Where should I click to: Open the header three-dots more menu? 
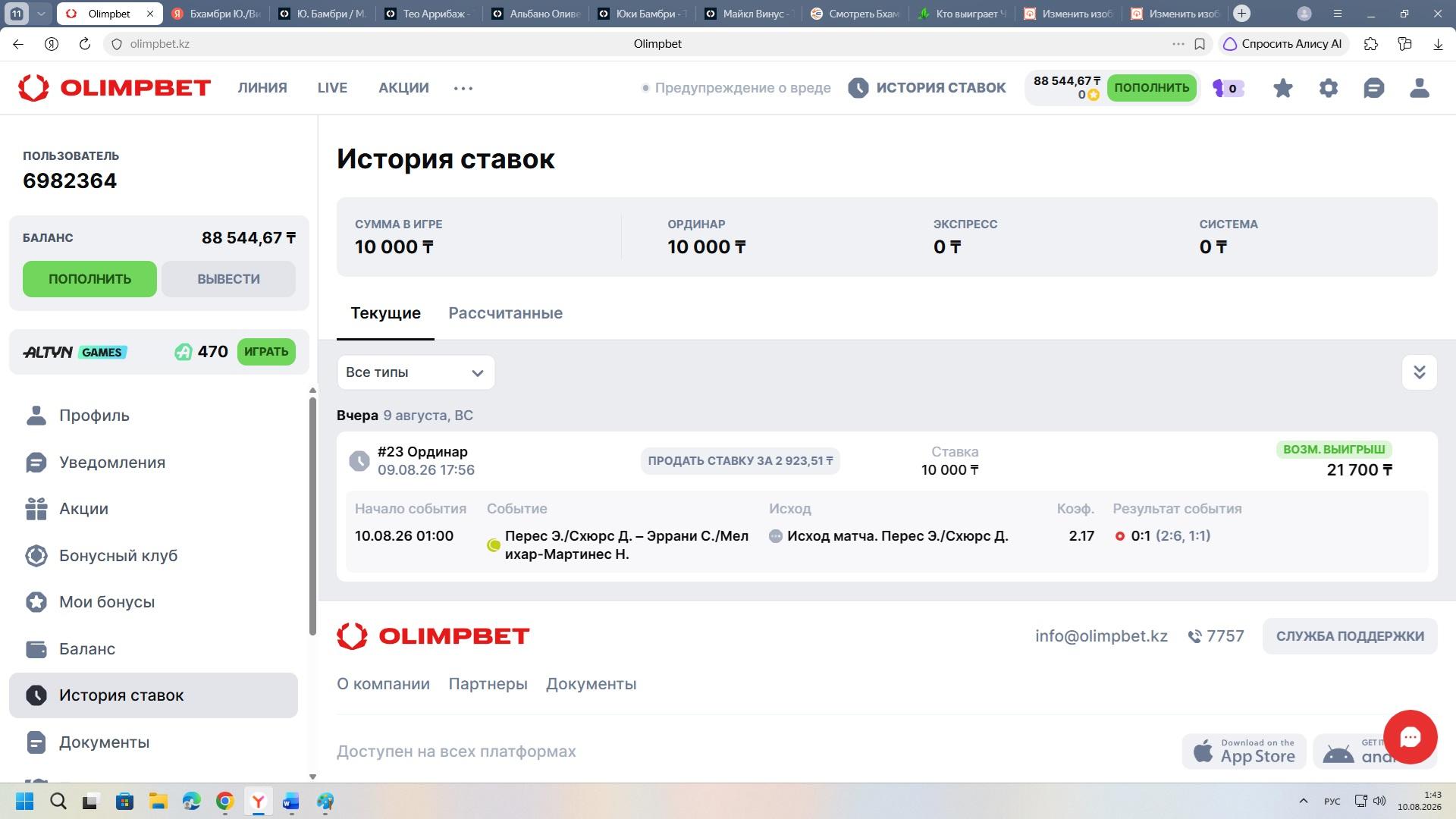(463, 88)
